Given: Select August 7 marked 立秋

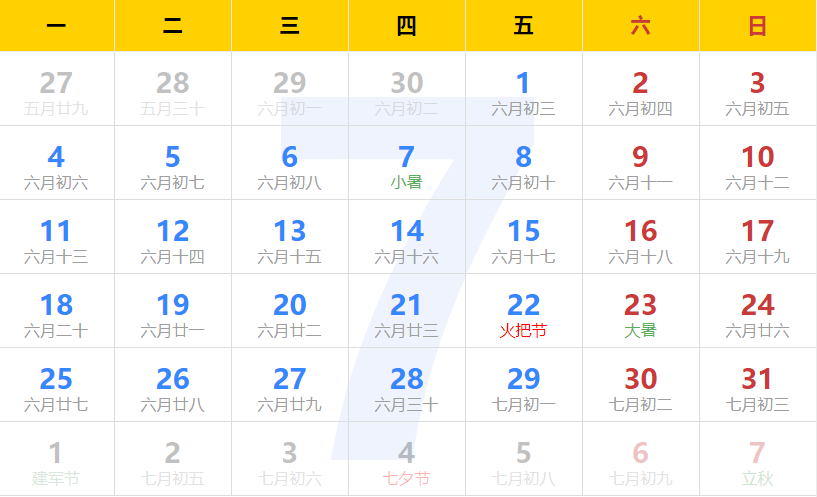Looking at the screenshot, I should click(758, 458).
